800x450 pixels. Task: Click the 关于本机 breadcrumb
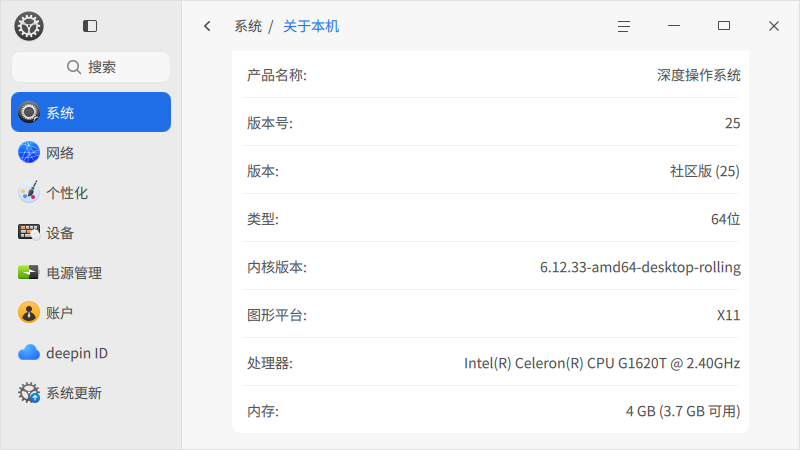(311, 26)
